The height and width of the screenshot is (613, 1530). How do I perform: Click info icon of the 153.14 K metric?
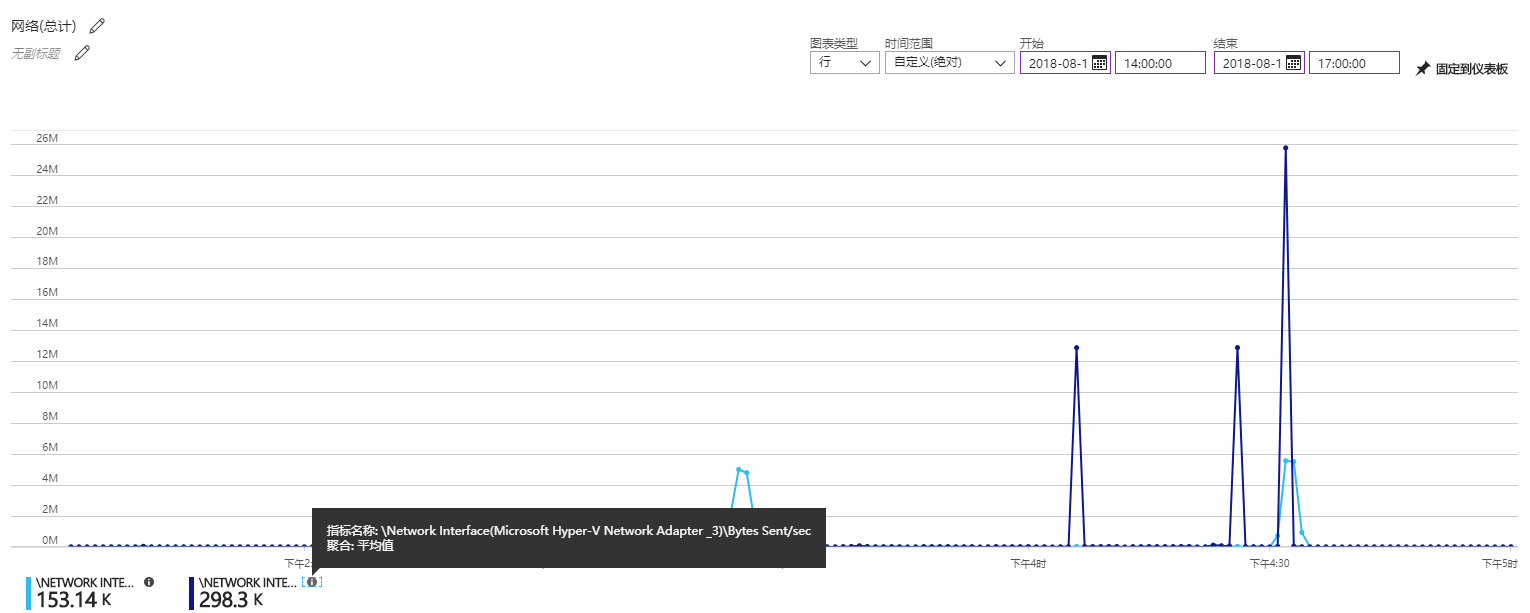pyautogui.click(x=149, y=581)
